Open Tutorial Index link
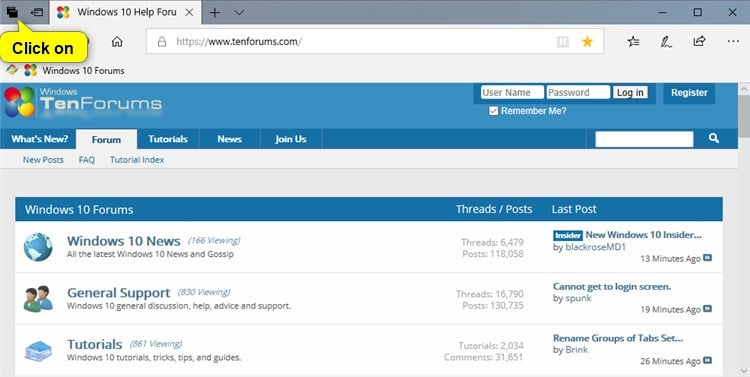Screen dimensions: 750x377 137,160
